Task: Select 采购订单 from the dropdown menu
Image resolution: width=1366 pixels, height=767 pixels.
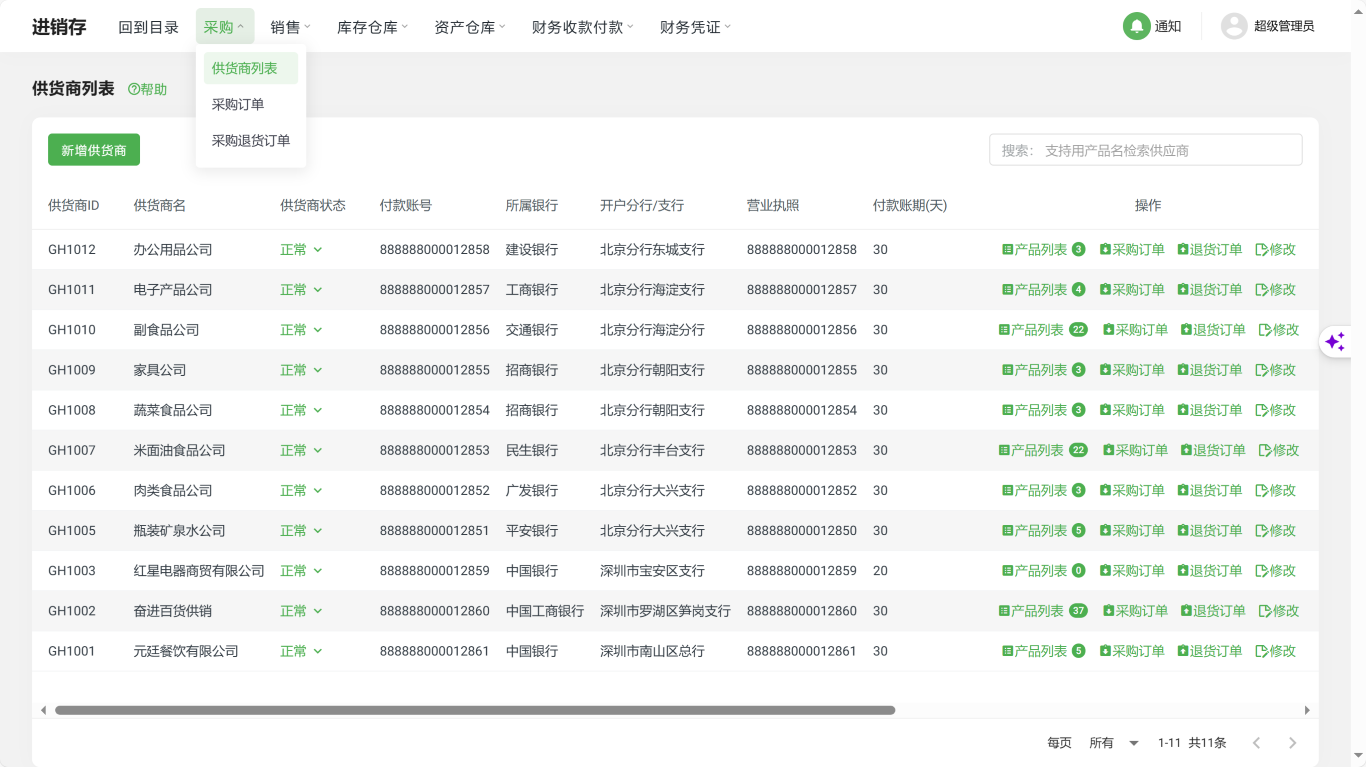Action: (251, 104)
